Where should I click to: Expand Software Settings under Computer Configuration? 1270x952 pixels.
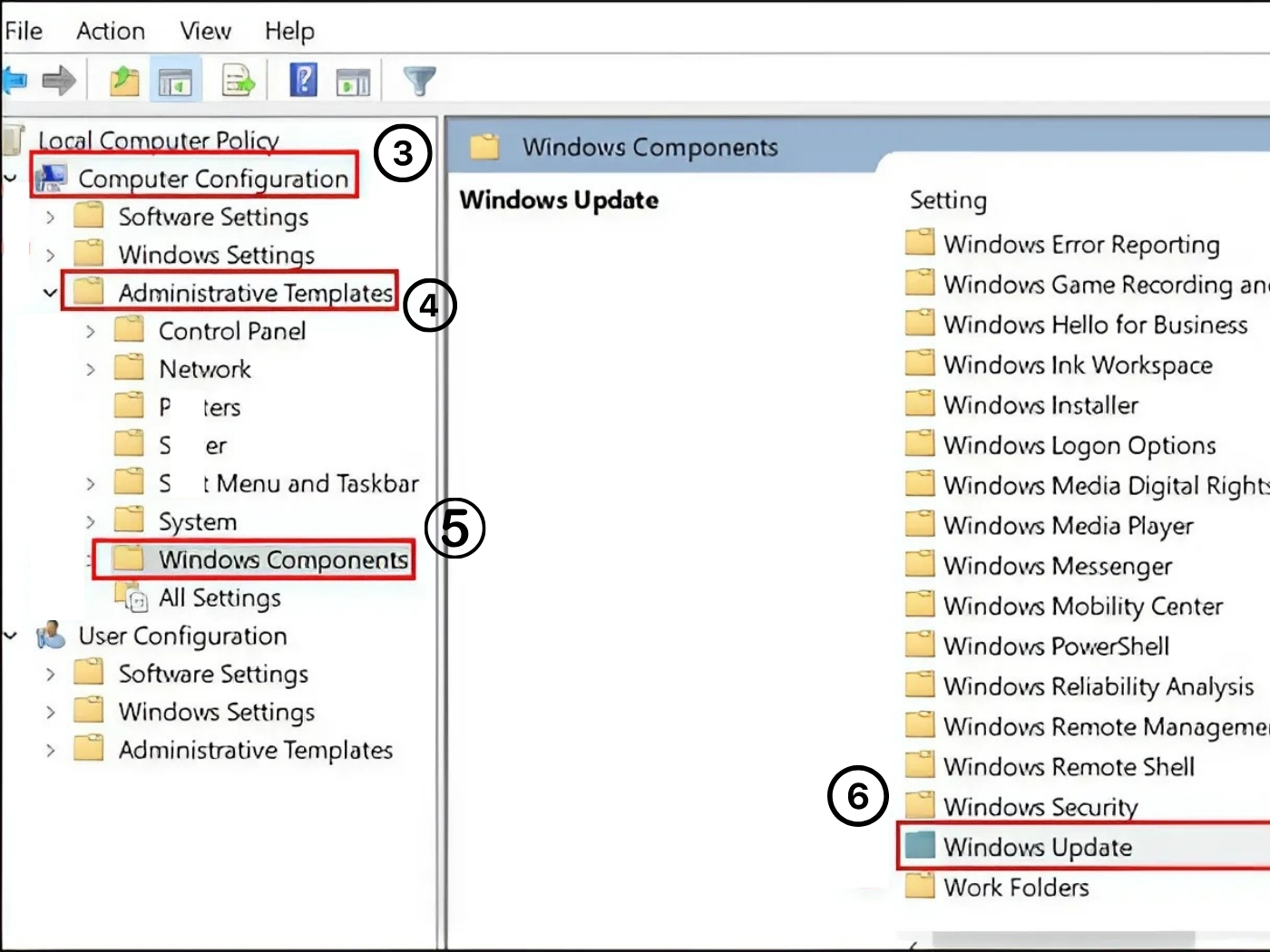click(x=50, y=217)
